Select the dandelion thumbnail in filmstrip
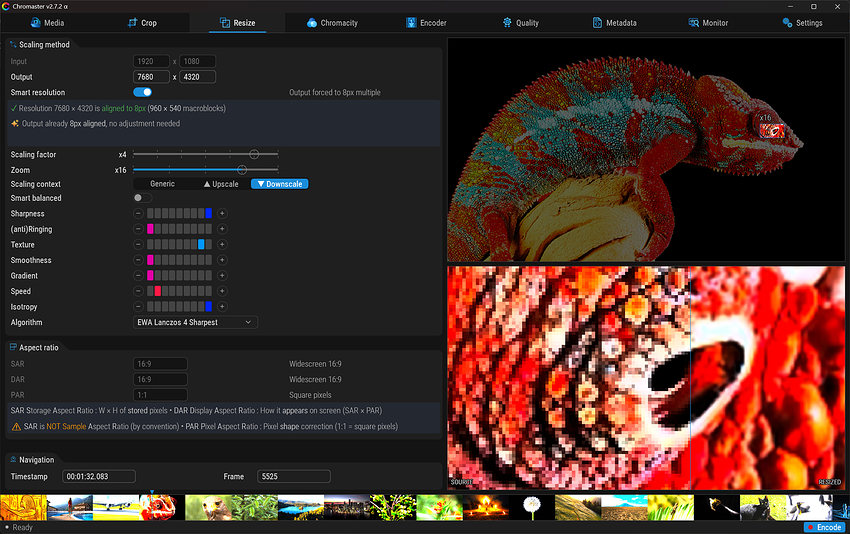850x534 pixels. point(532,507)
